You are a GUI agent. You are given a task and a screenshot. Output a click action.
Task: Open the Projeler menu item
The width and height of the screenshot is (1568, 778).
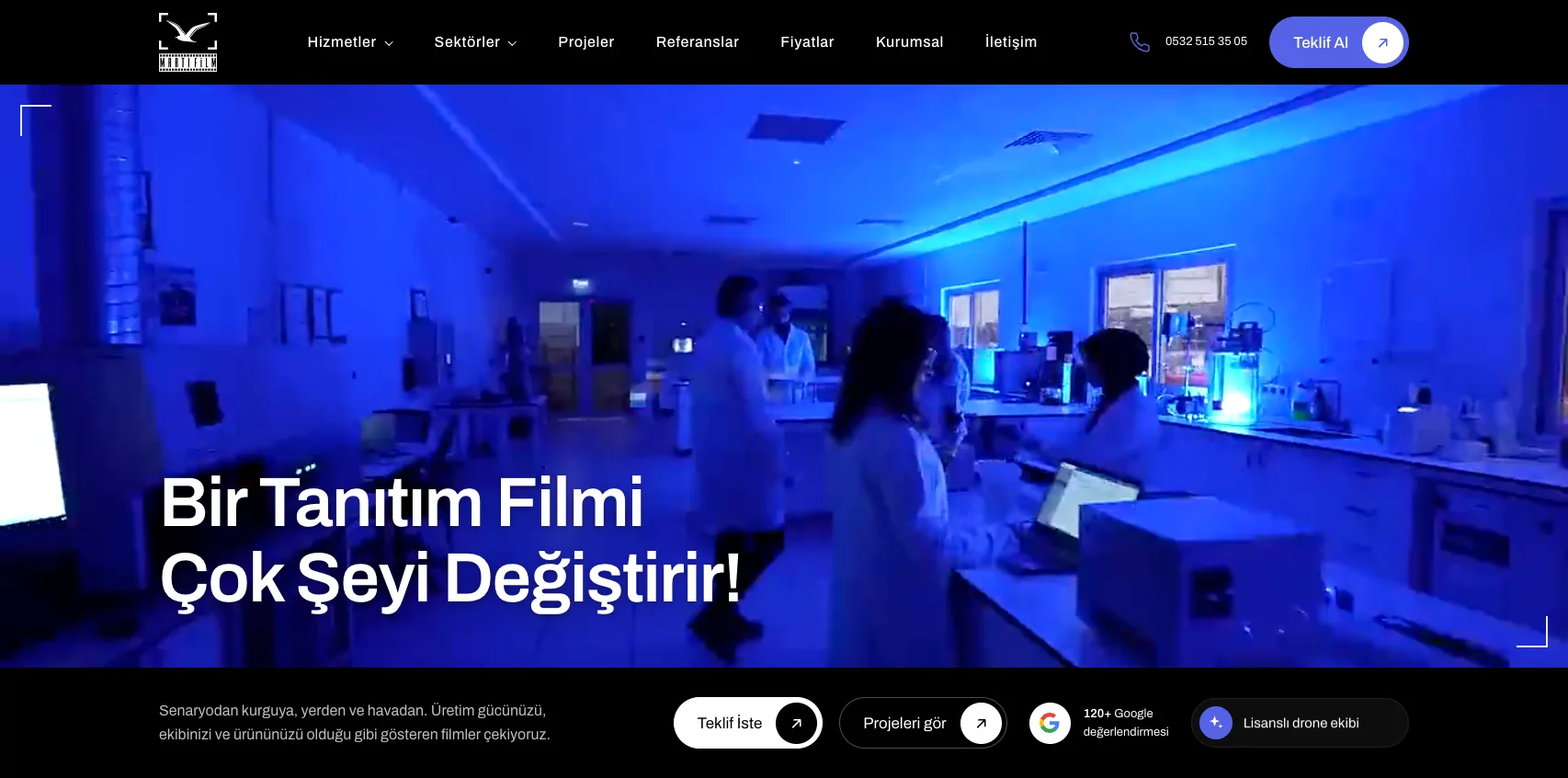tap(585, 42)
